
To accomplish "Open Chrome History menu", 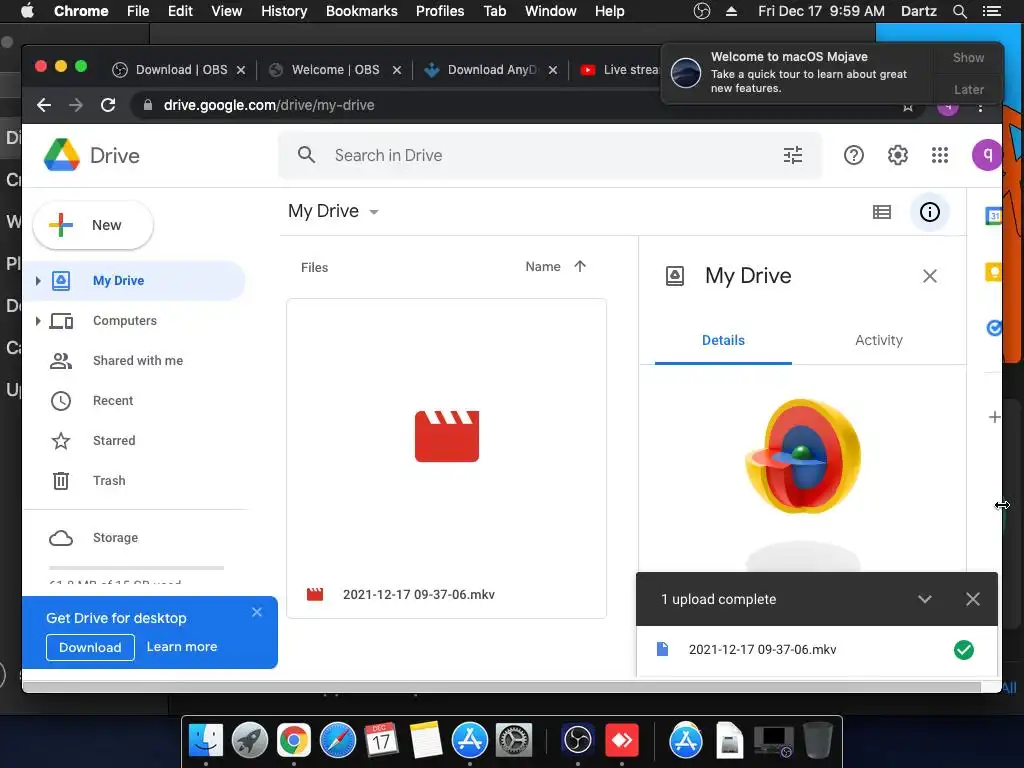I will (284, 11).
